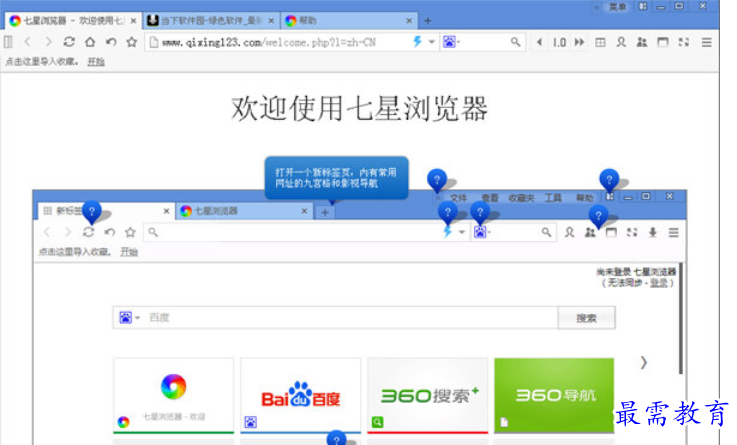The image size is (737, 445).
Task: Close the 当下软件园 tab
Action: point(271,21)
